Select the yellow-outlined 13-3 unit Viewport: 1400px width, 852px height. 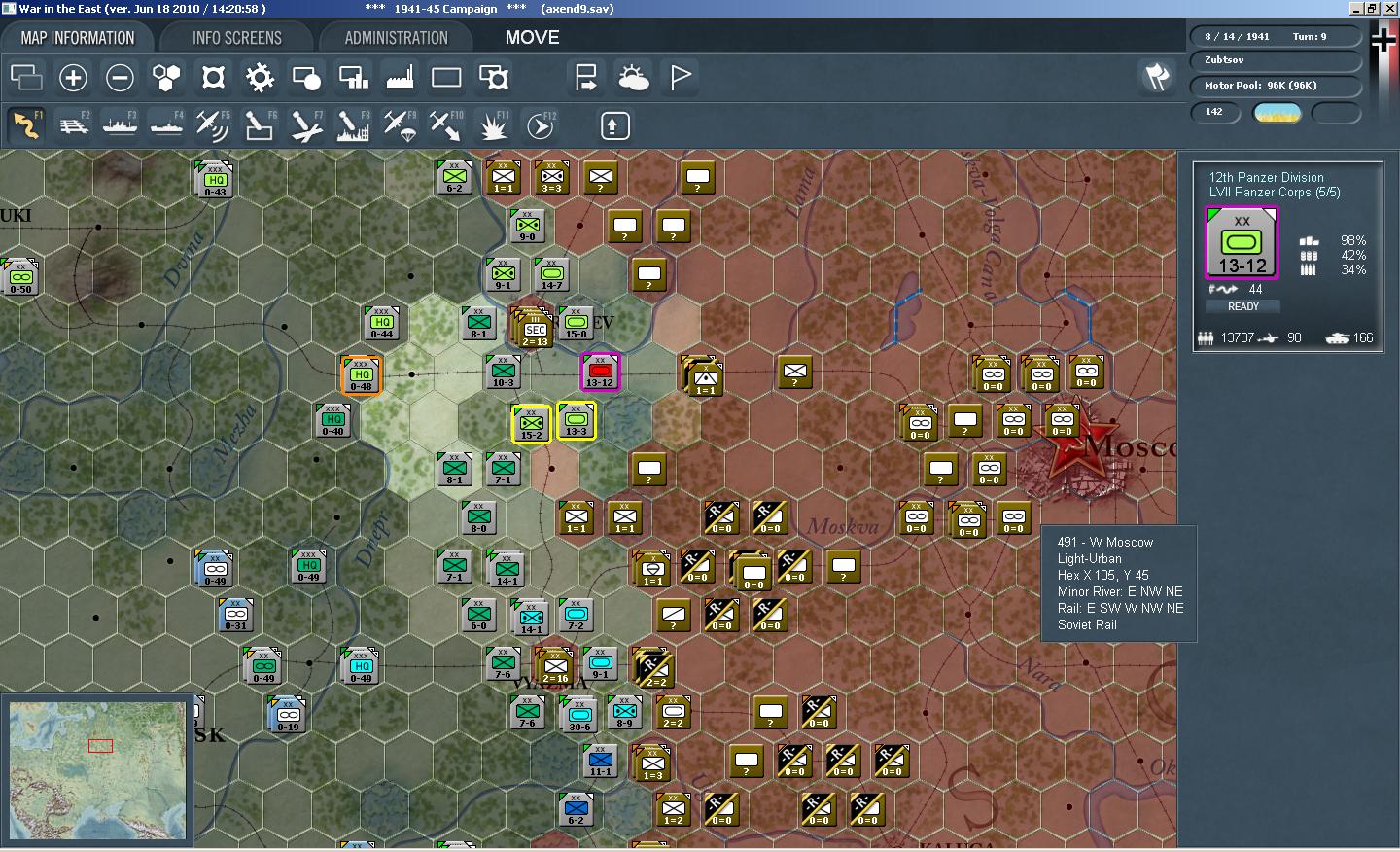tap(577, 421)
